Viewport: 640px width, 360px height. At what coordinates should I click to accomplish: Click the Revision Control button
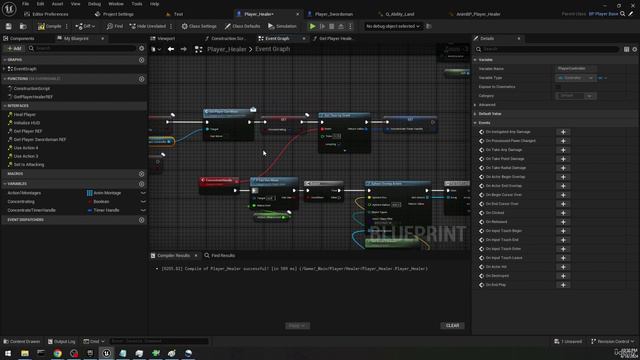[612, 341]
